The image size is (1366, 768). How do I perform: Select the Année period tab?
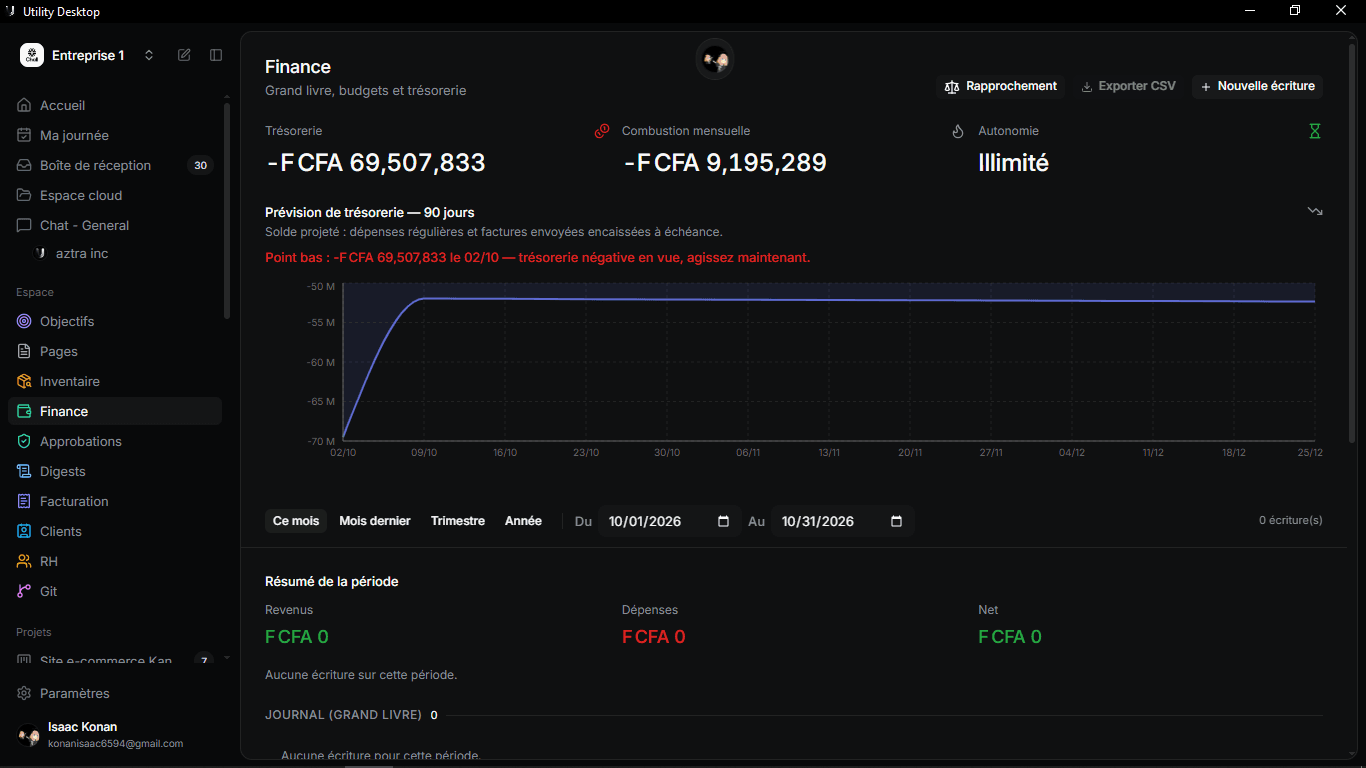click(523, 521)
